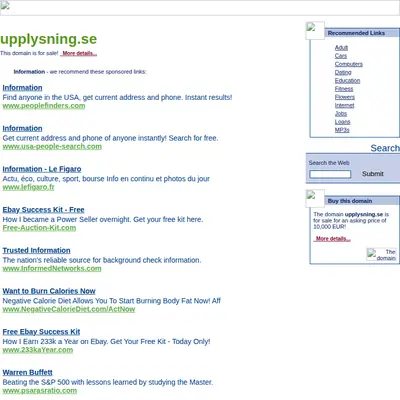Visit www.InformedNetworks.com link
This screenshot has width=400, height=400.
[52, 268]
